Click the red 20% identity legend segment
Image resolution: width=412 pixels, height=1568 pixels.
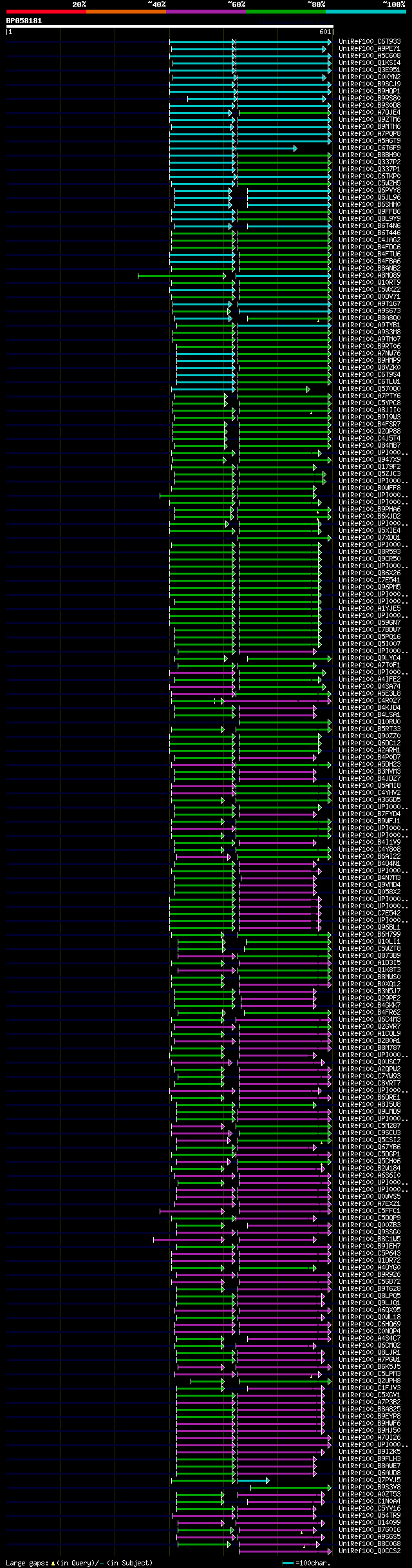46,12
